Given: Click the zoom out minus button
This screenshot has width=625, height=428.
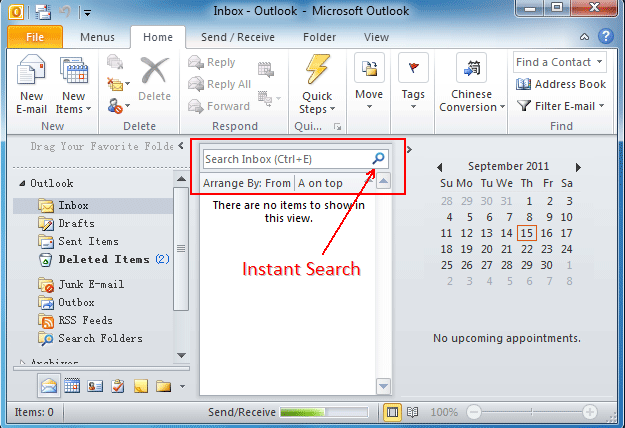Looking at the screenshot, I should 474,412.
